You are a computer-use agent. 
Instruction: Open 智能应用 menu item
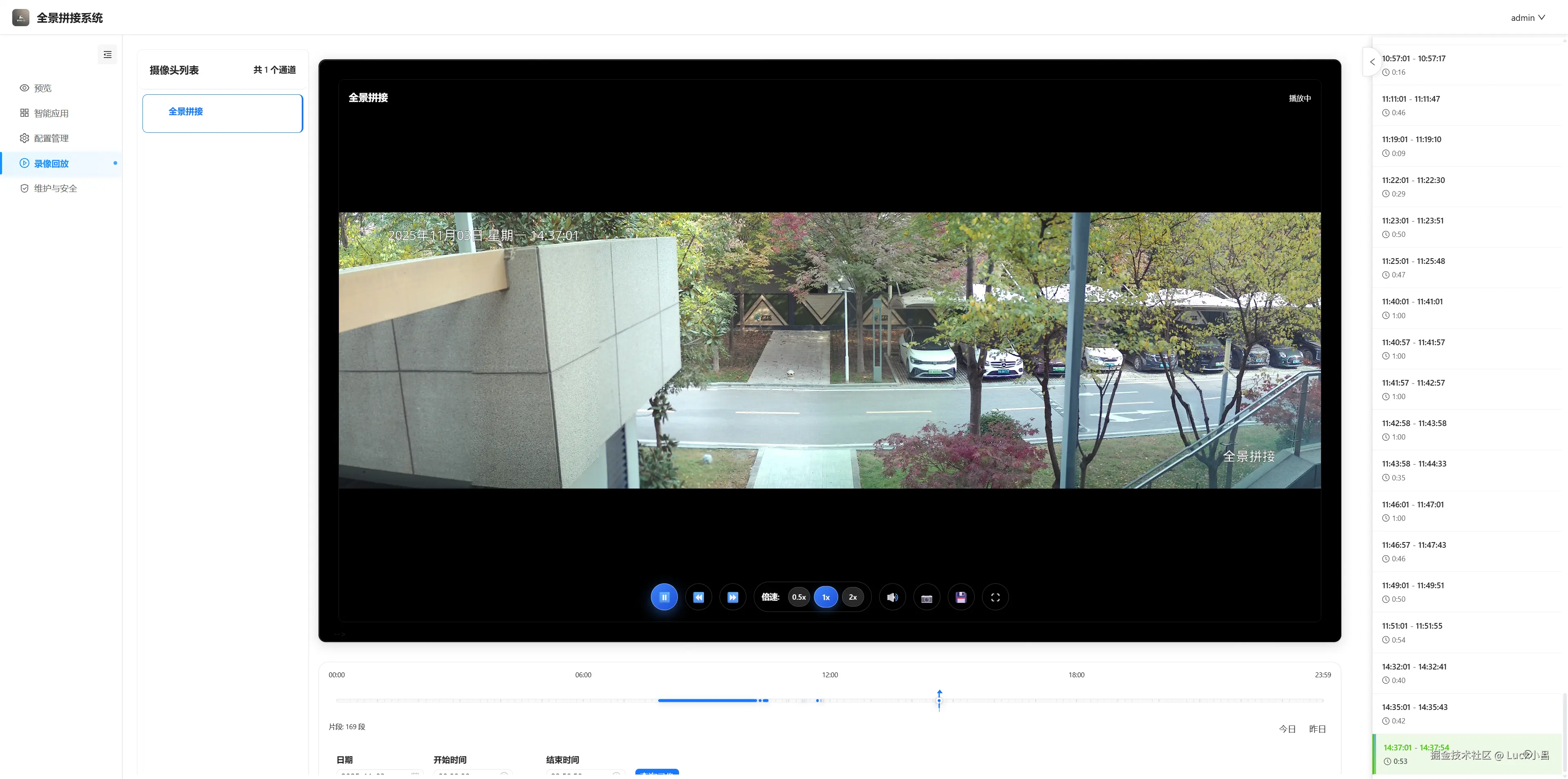(x=51, y=113)
